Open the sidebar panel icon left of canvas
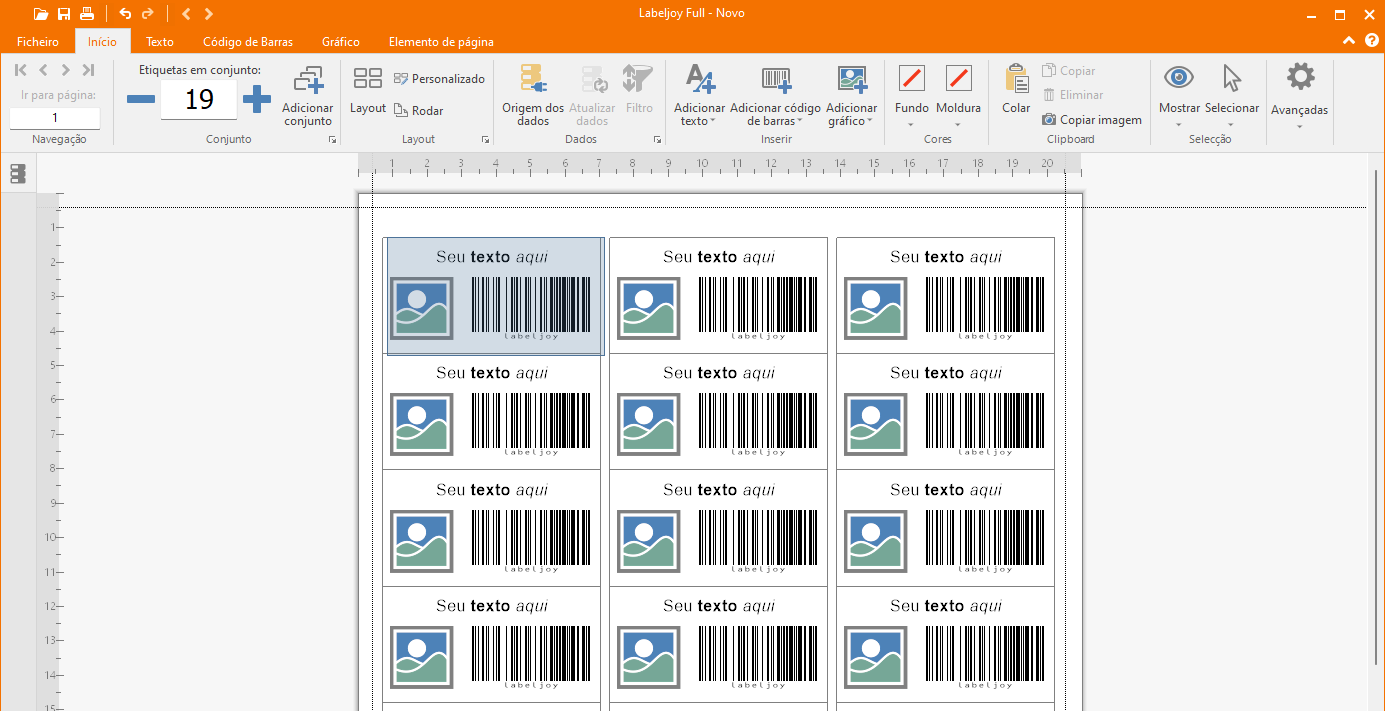 click(x=18, y=174)
